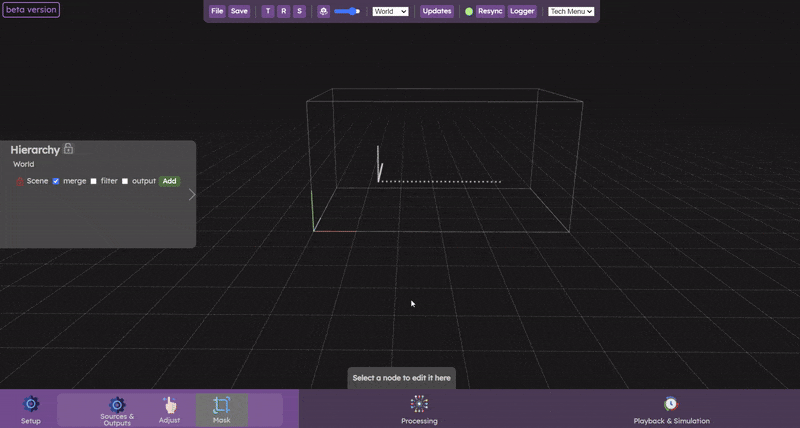800x428 pixels.
Task: Open the File menu
Action: click(217, 11)
